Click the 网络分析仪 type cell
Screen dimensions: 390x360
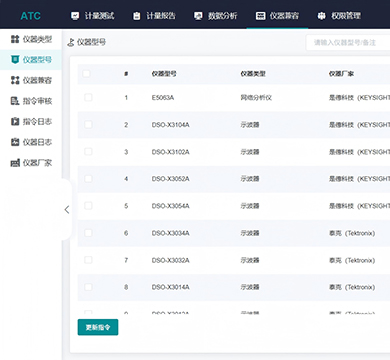(256, 98)
